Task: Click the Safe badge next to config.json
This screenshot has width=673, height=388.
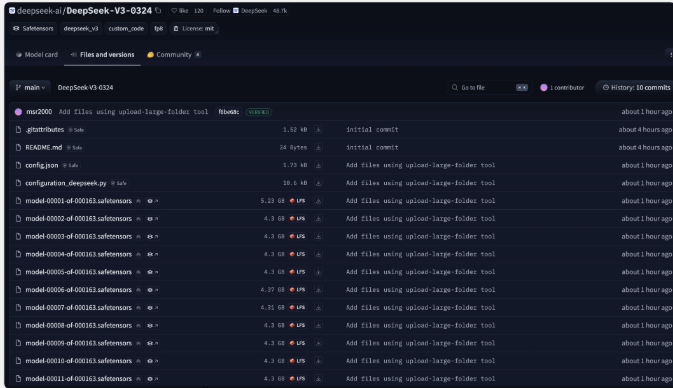Action: tap(71, 166)
